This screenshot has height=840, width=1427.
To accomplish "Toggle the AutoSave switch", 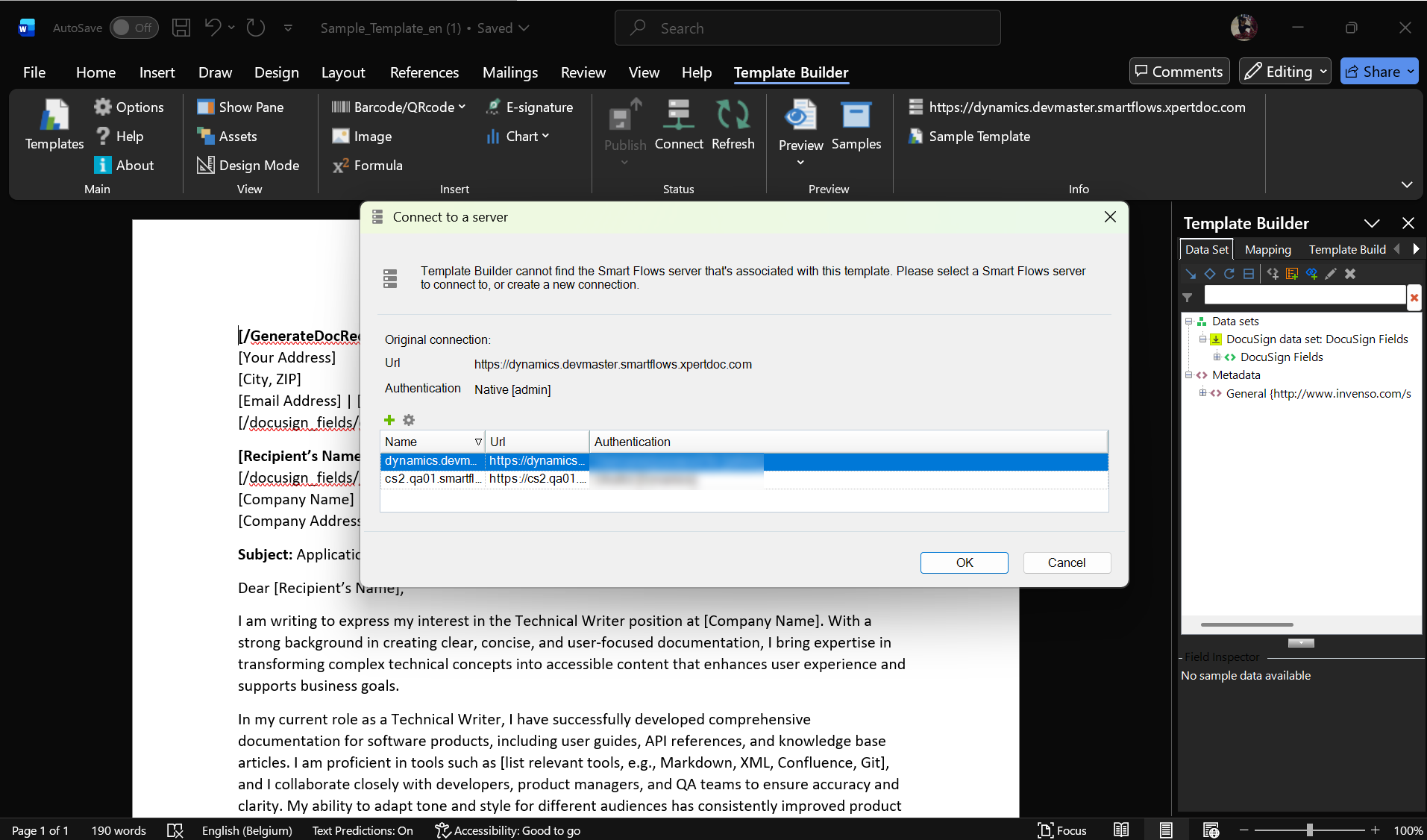I will pyautogui.click(x=134, y=28).
